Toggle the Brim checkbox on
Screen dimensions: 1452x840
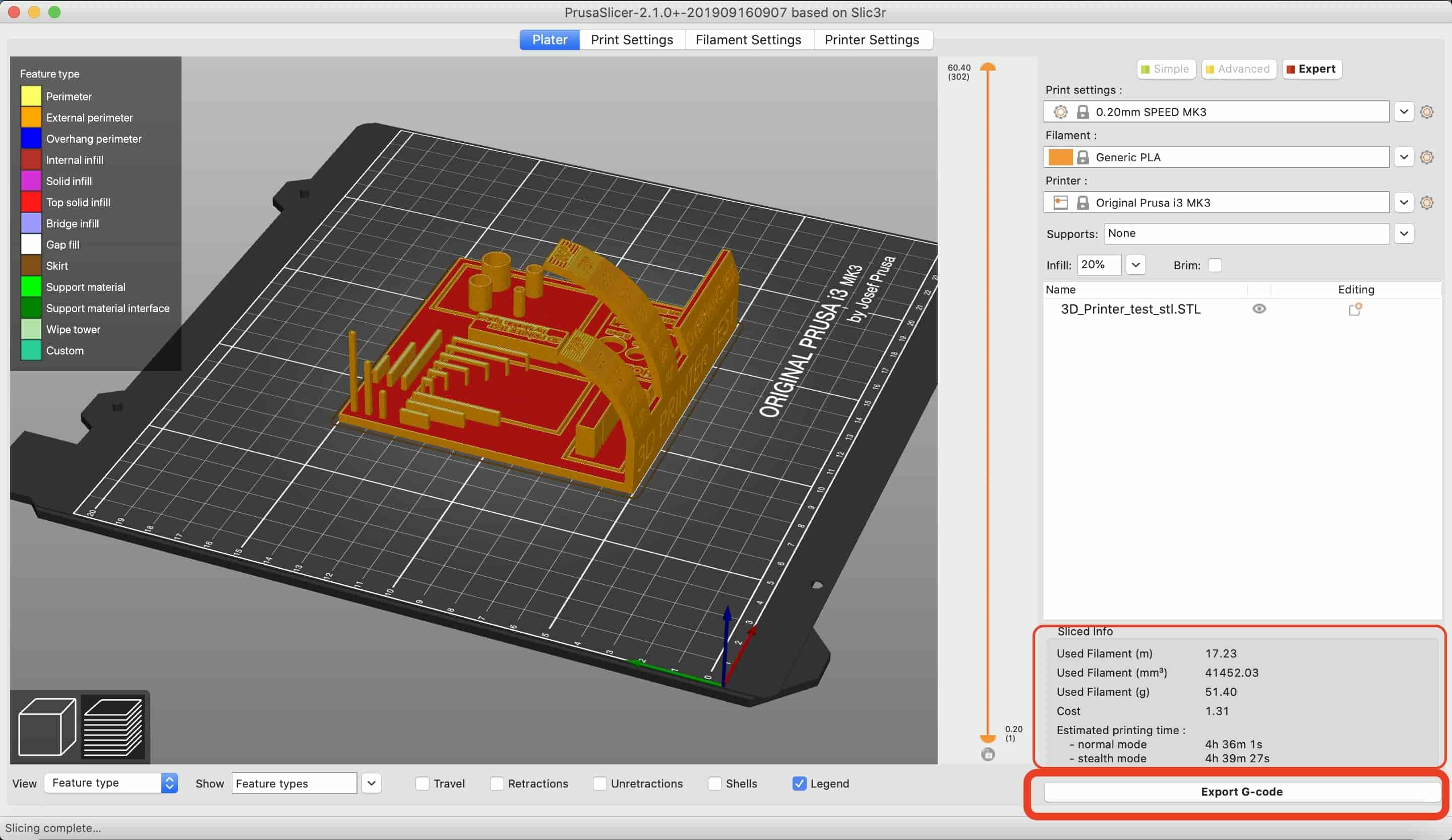(x=1214, y=265)
